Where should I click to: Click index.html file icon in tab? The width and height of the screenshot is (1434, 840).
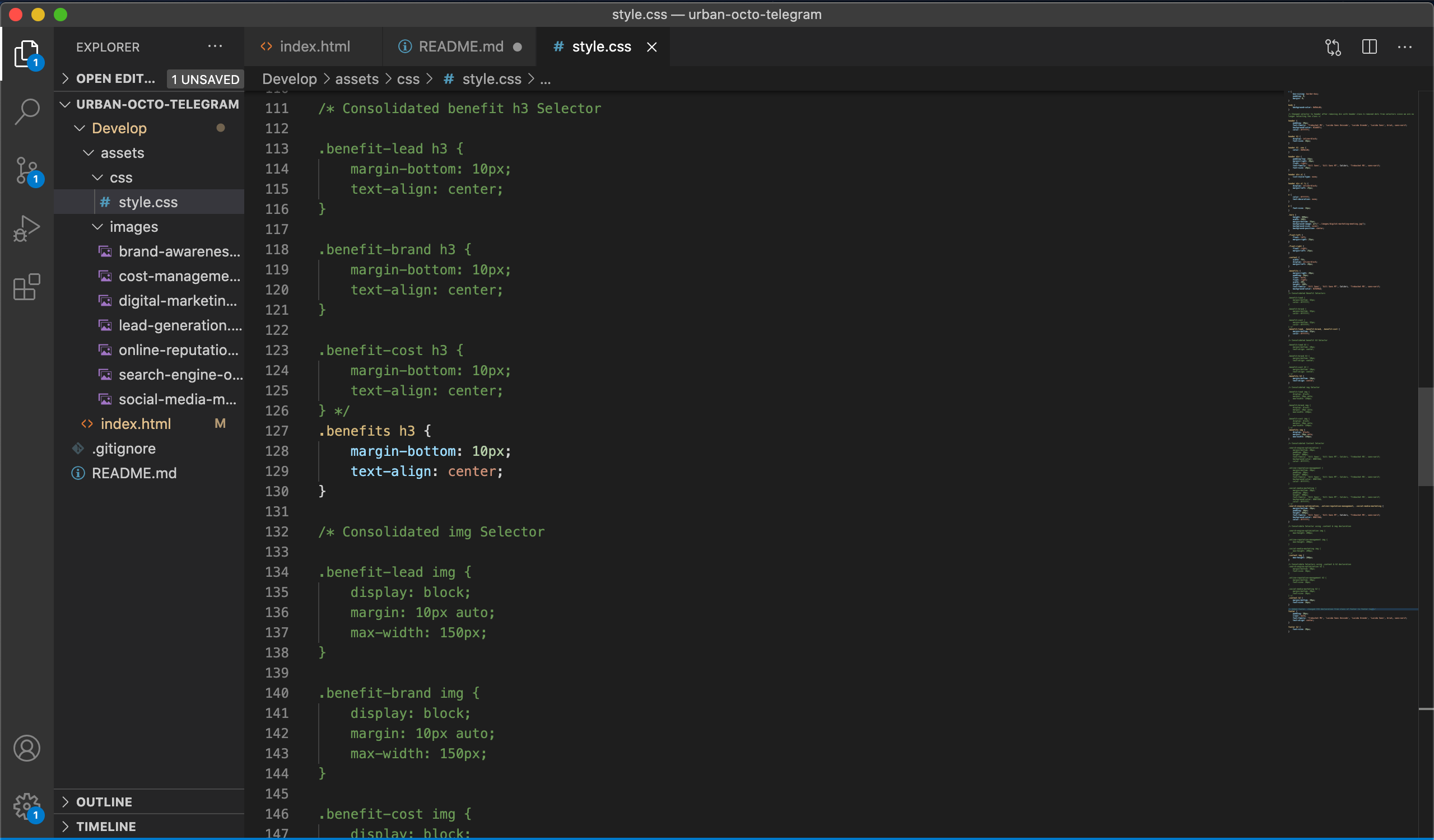[x=266, y=46]
